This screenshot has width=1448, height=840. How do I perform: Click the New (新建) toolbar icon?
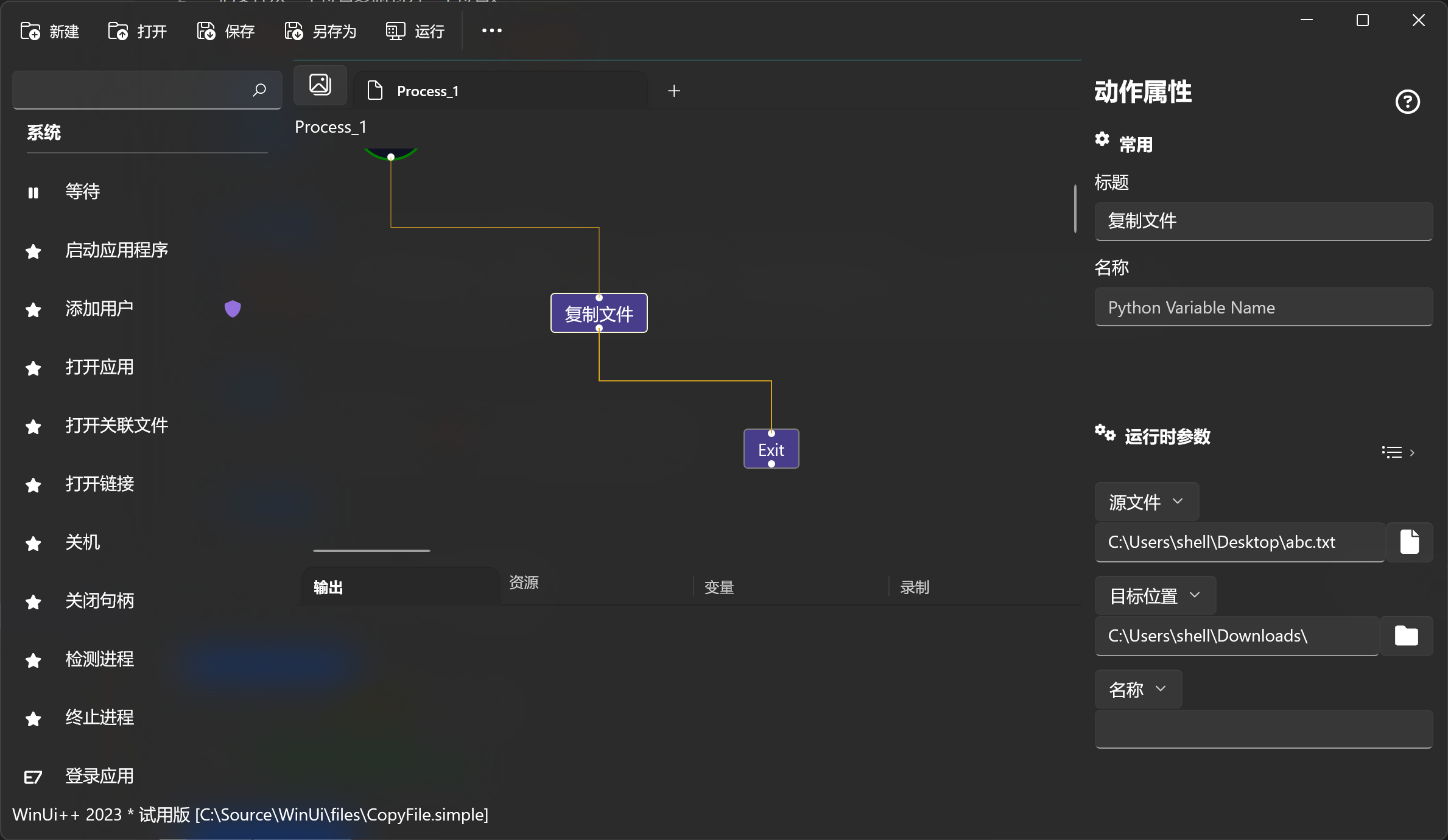pos(30,31)
